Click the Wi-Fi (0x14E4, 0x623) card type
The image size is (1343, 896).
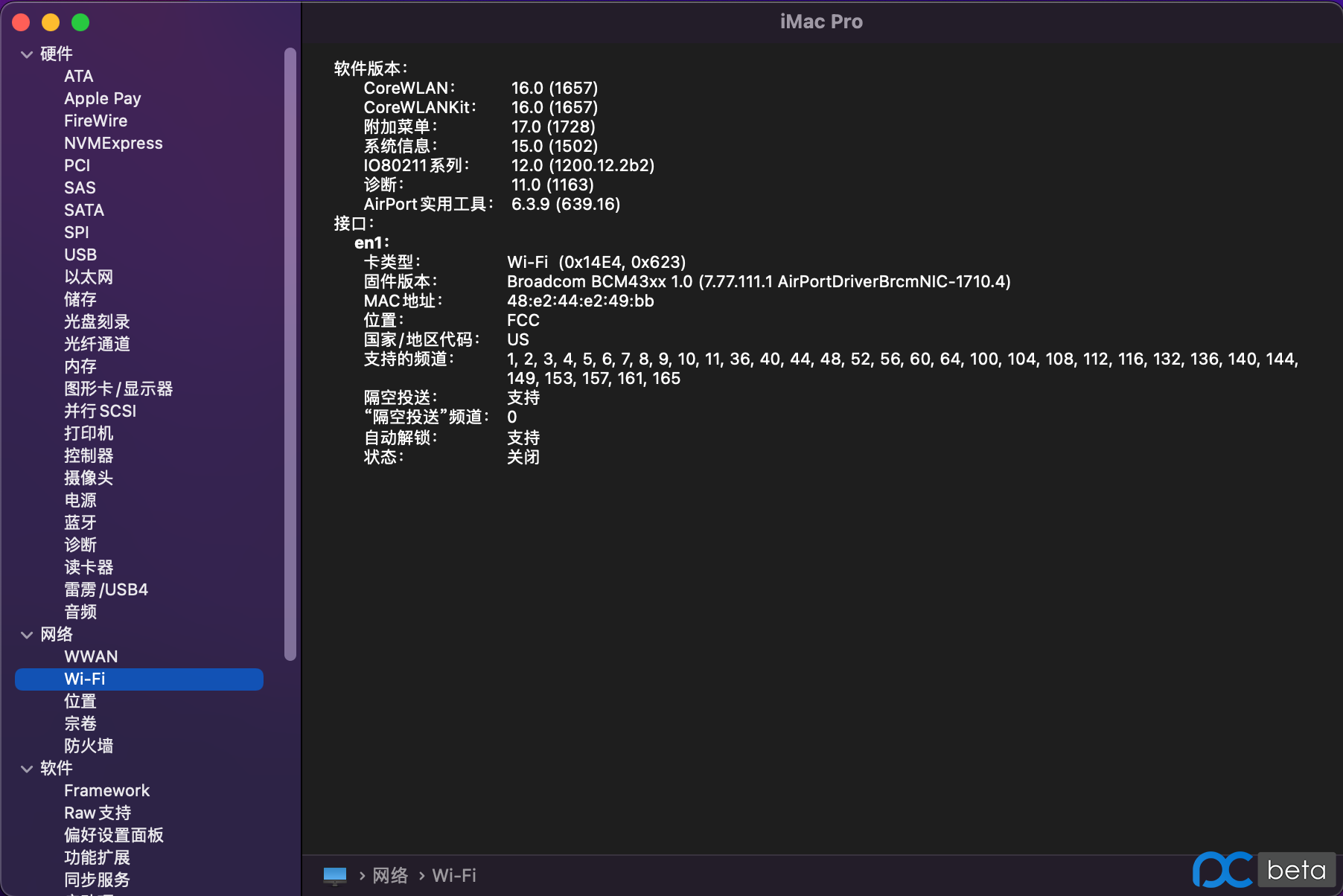[x=596, y=262]
